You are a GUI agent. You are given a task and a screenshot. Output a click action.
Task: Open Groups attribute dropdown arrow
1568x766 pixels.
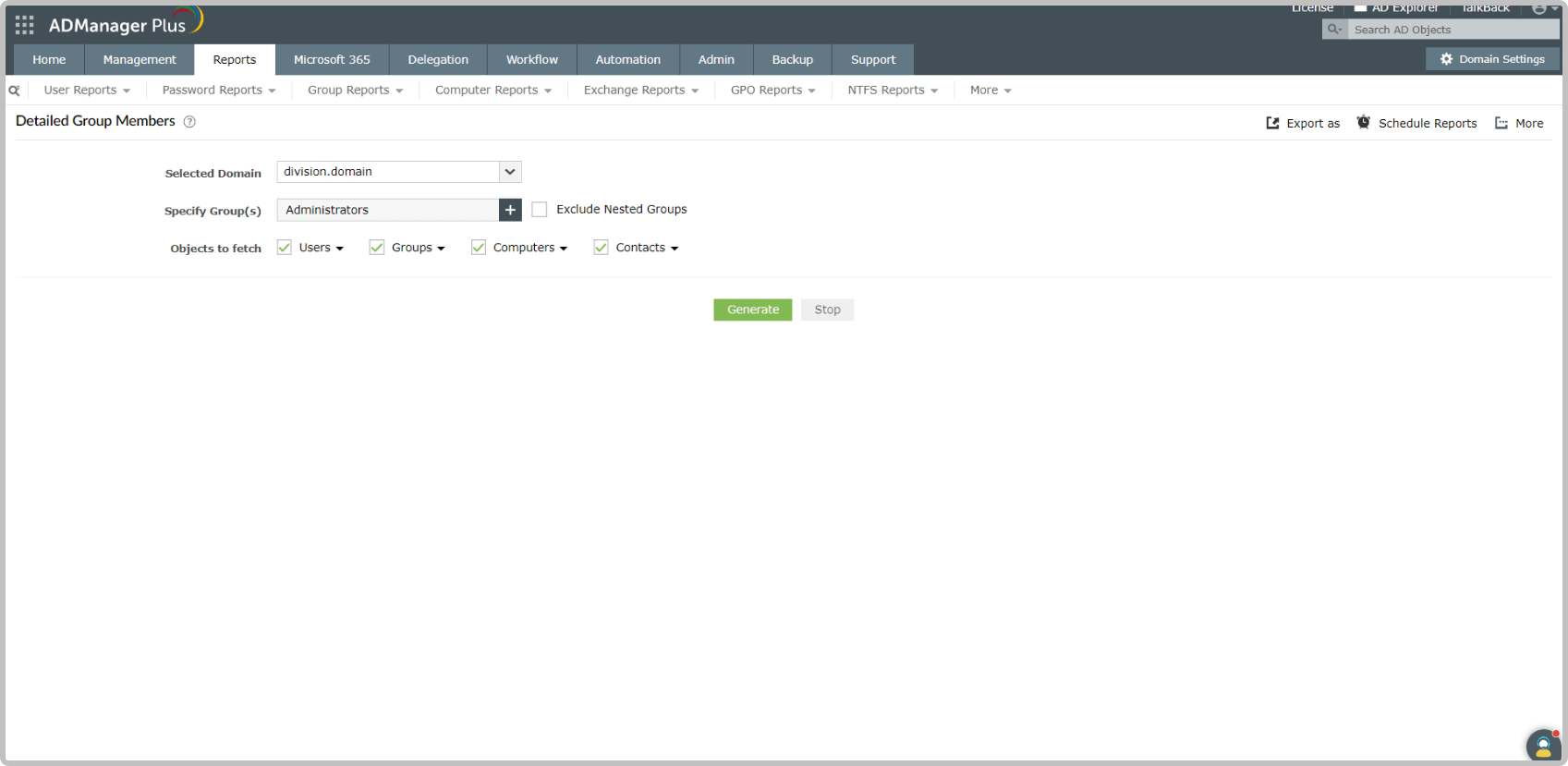(441, 249)
